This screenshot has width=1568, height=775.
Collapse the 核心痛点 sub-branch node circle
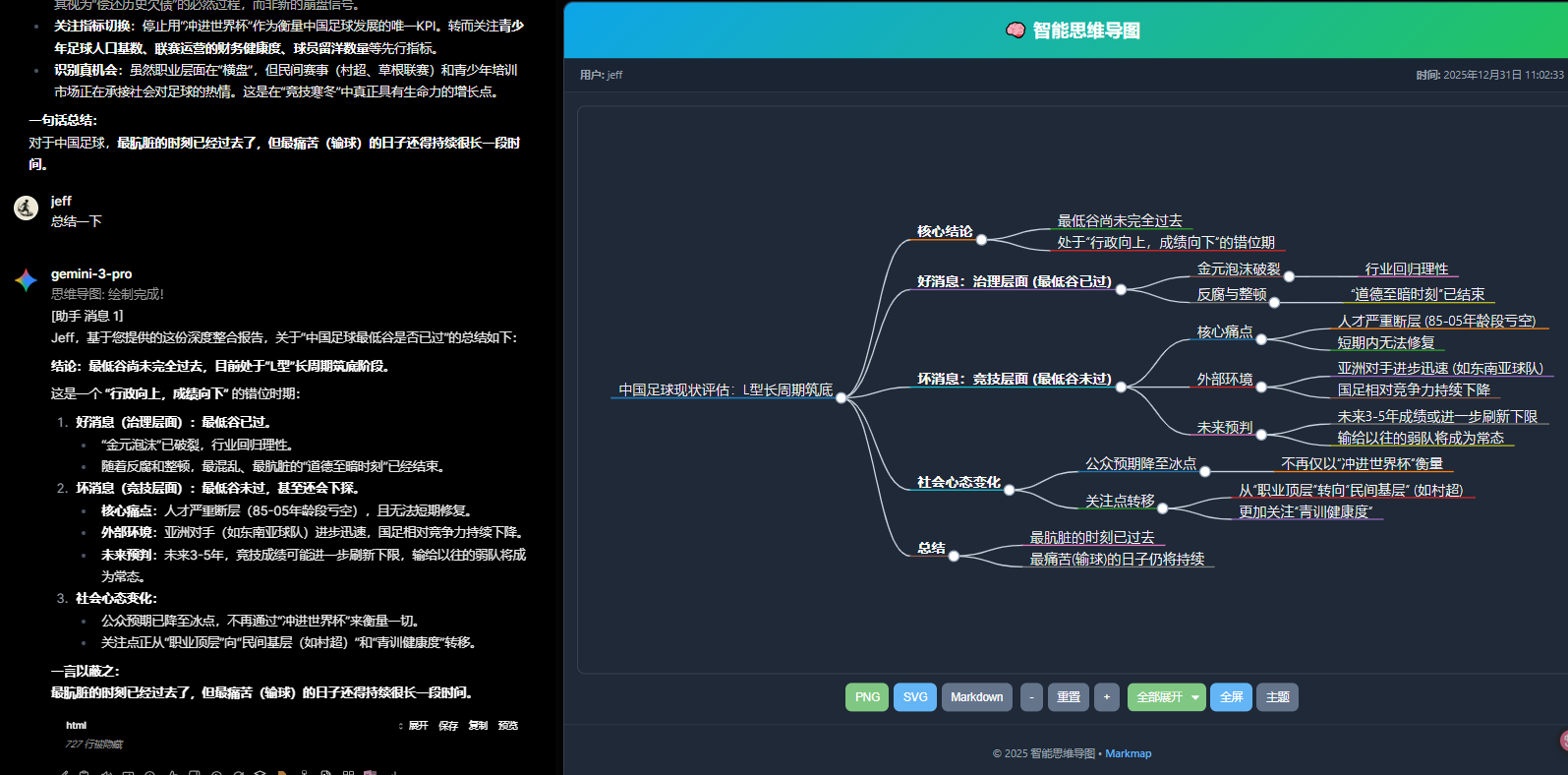(x=1261, y=339)
